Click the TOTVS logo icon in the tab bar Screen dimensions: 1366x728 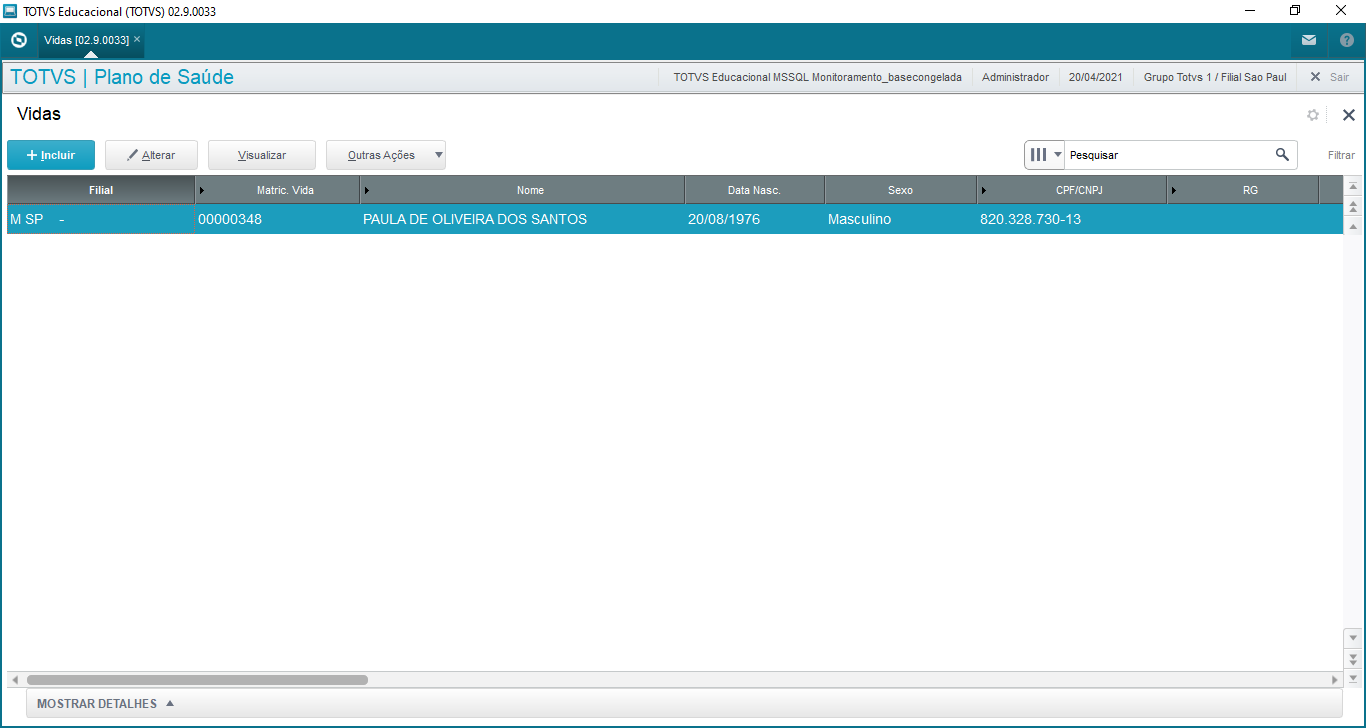coord(18,41)
